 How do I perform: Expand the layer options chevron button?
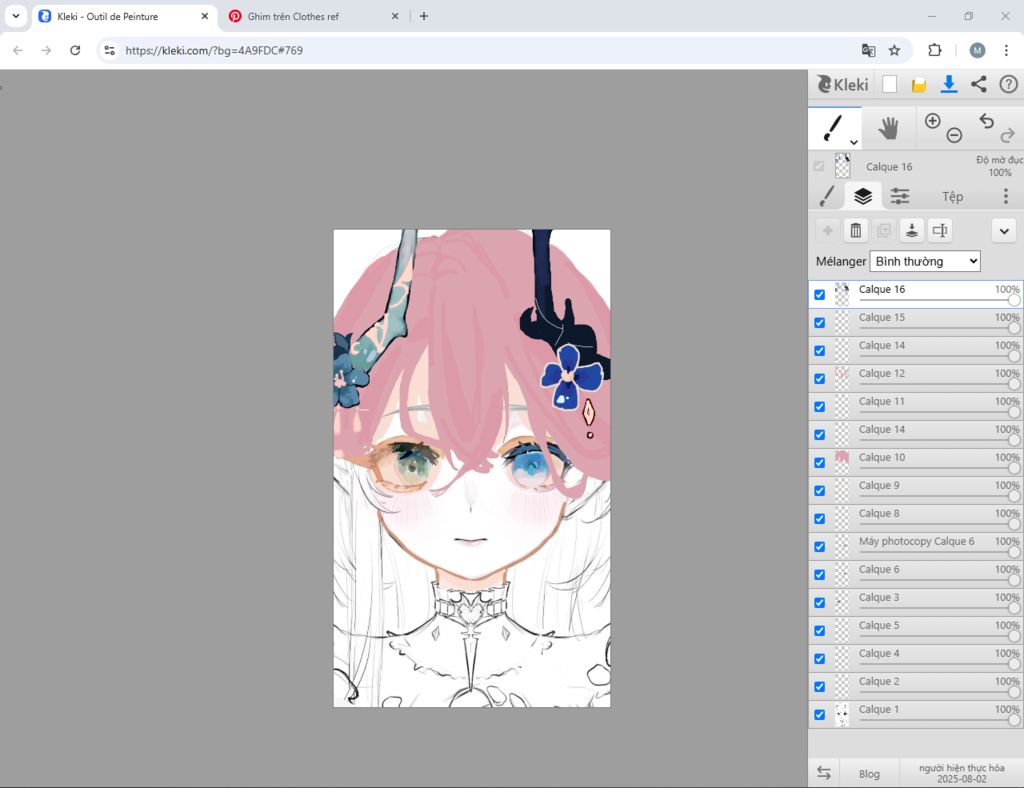(x=1004, y=230)
